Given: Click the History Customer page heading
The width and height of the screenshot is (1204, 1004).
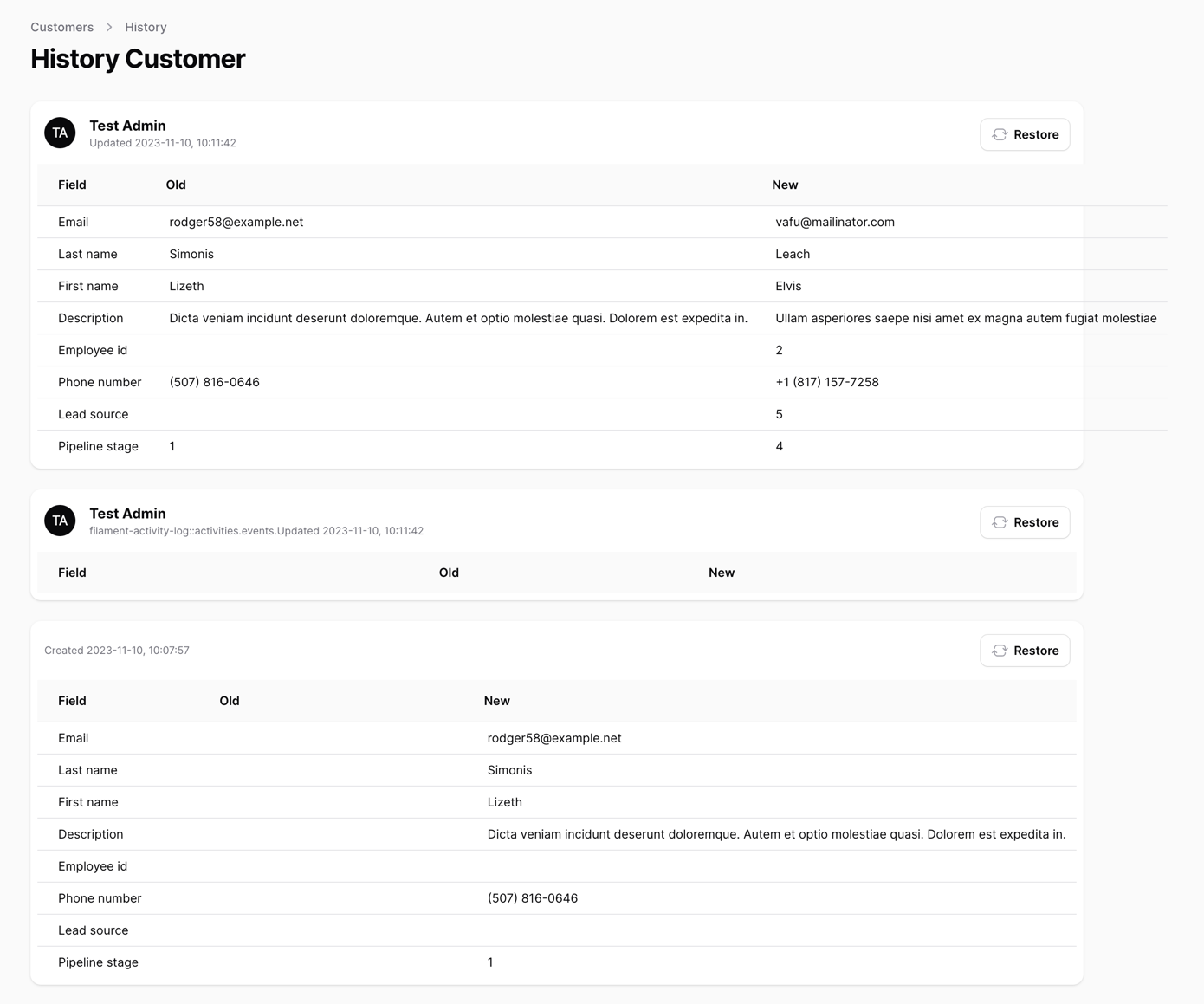Looking at the screenshot, I should [x=138, y=59].
